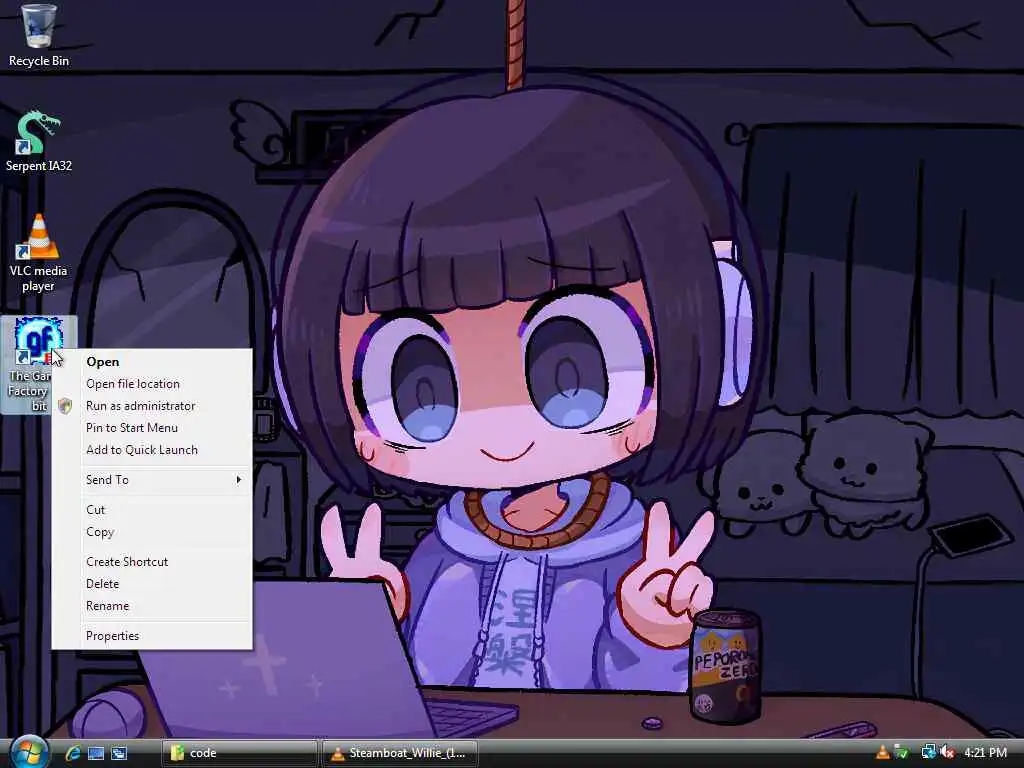Choose Open file location in context menu

point(152,384)
